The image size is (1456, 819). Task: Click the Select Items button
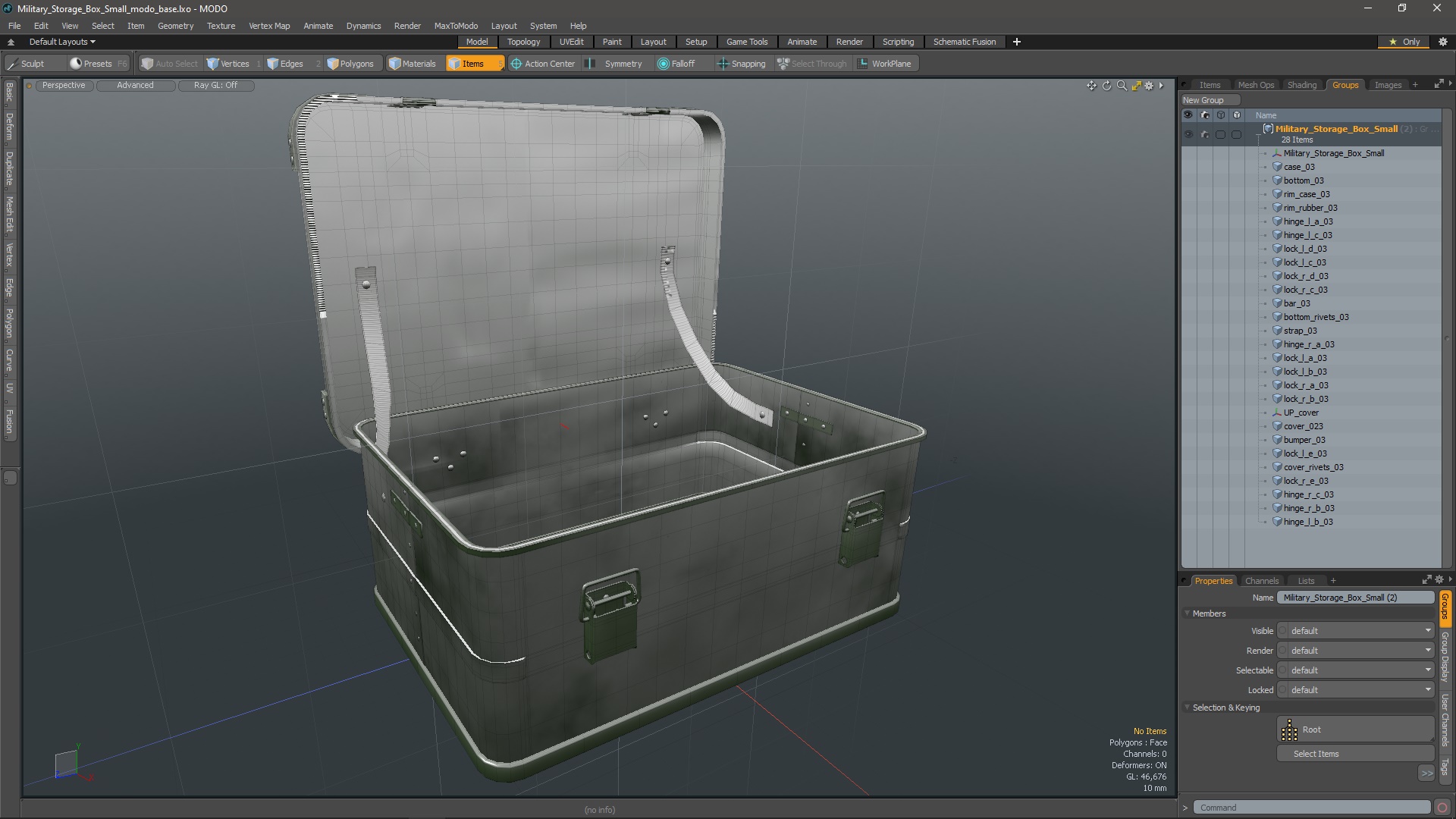[1355, 754]
